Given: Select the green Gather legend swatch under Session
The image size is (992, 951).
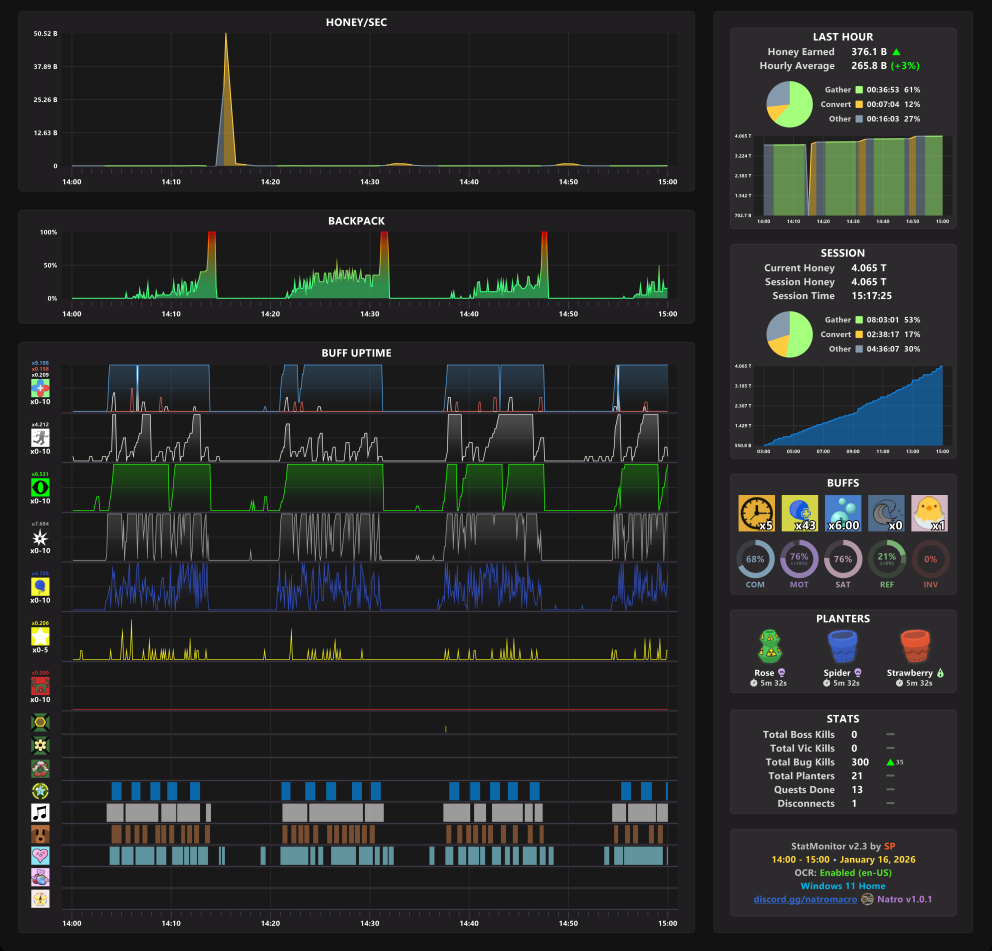Looking at the screenshot, I should (859, 320).
